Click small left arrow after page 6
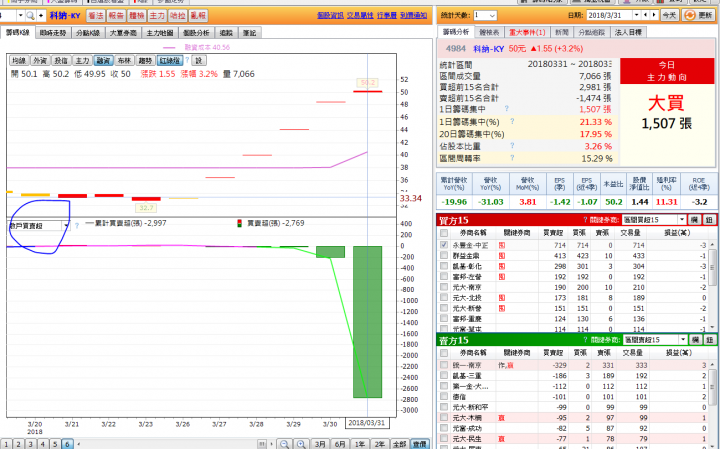This screenshot has width=720, height=449. [x=78, y=444]
